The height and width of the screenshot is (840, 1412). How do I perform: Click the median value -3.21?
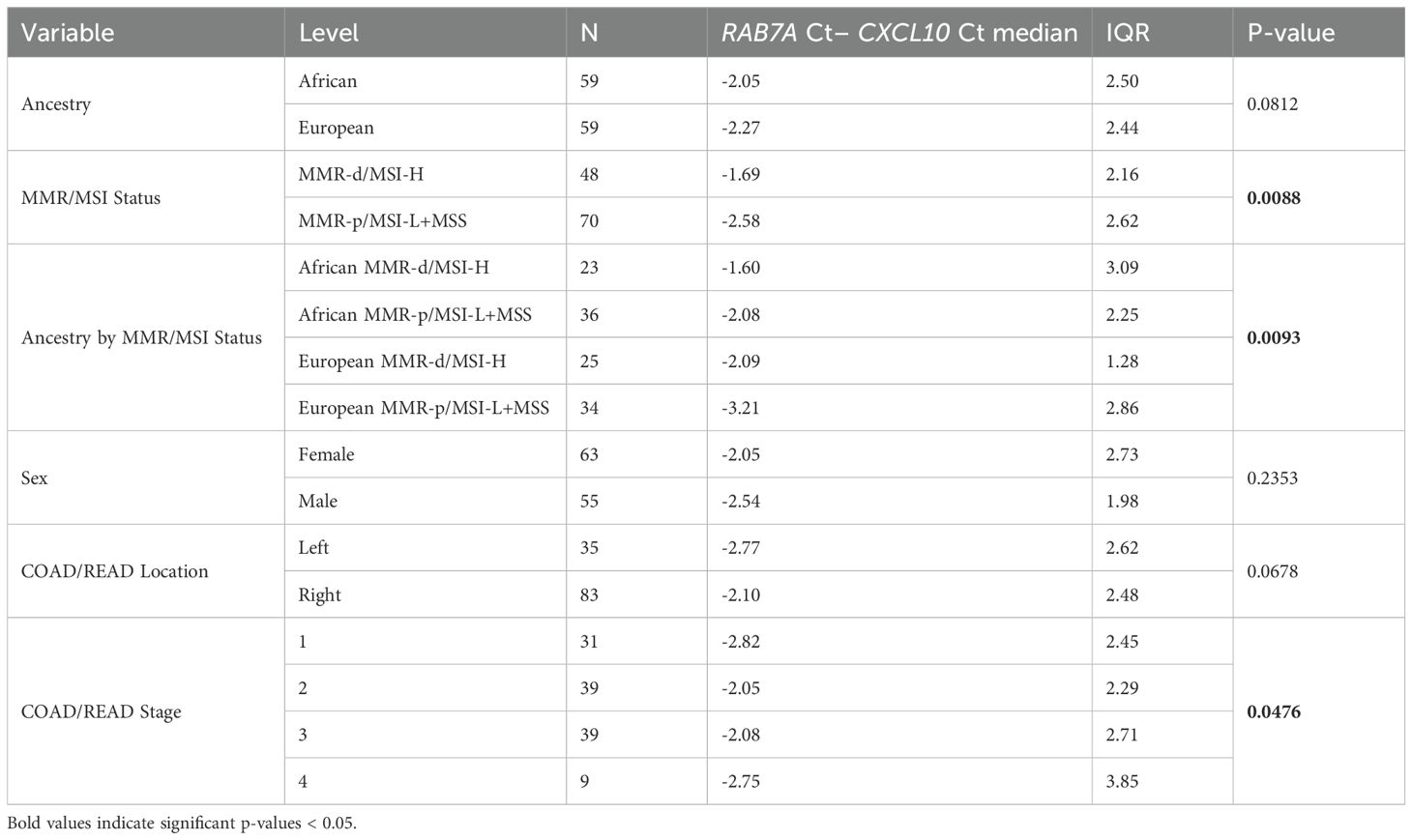[x=741, y=408]
